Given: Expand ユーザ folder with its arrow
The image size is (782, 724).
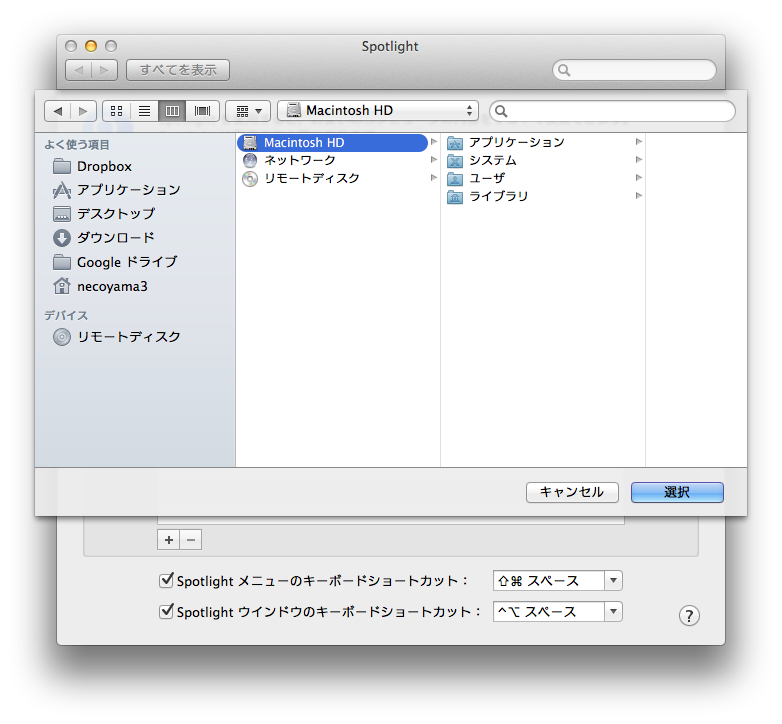Looking at the screenshot, I should [639, 178].
